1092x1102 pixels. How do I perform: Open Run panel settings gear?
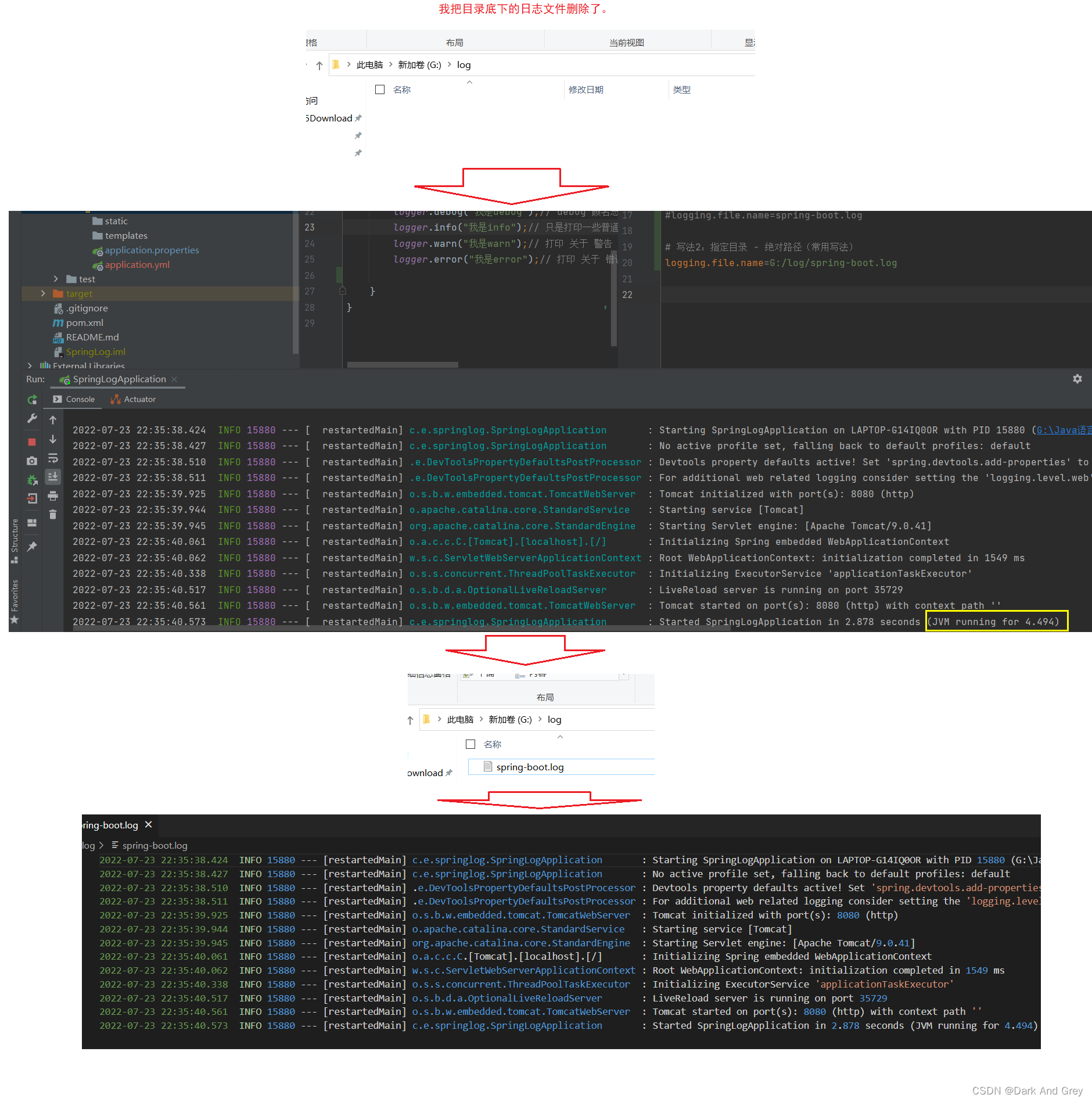click(x=1077, y=379)
